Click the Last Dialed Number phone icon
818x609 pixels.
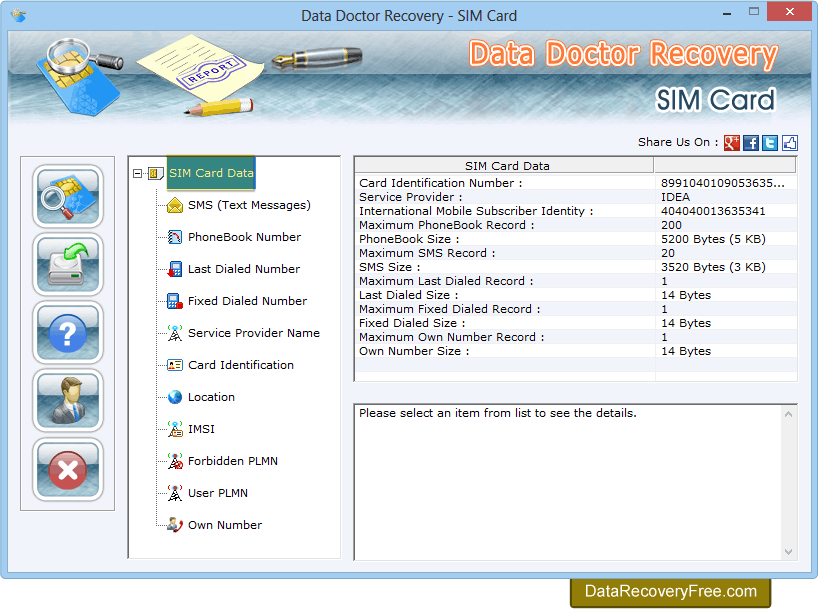pos(175,269)
